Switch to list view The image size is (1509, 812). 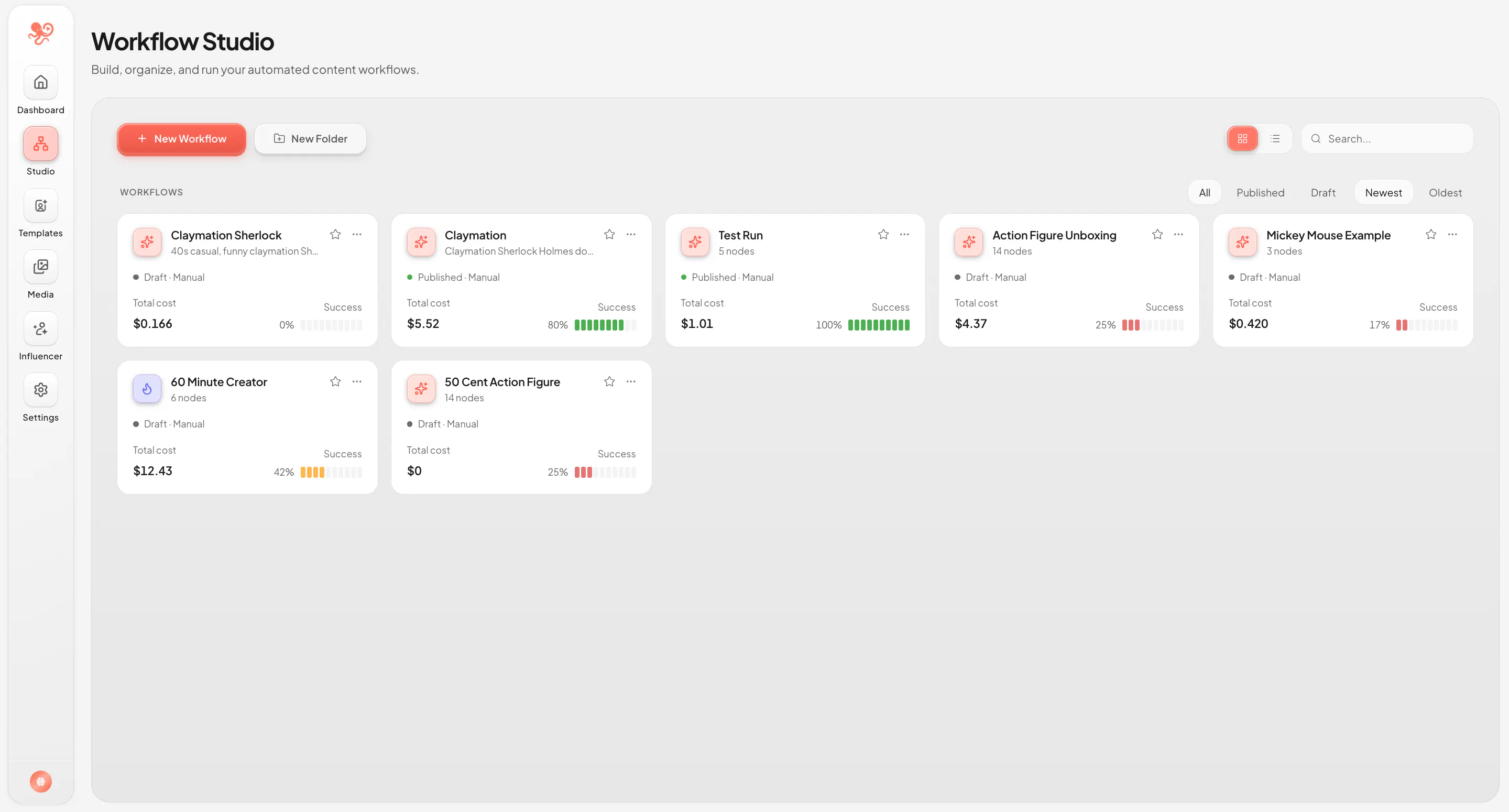(x=1275, y=139)
